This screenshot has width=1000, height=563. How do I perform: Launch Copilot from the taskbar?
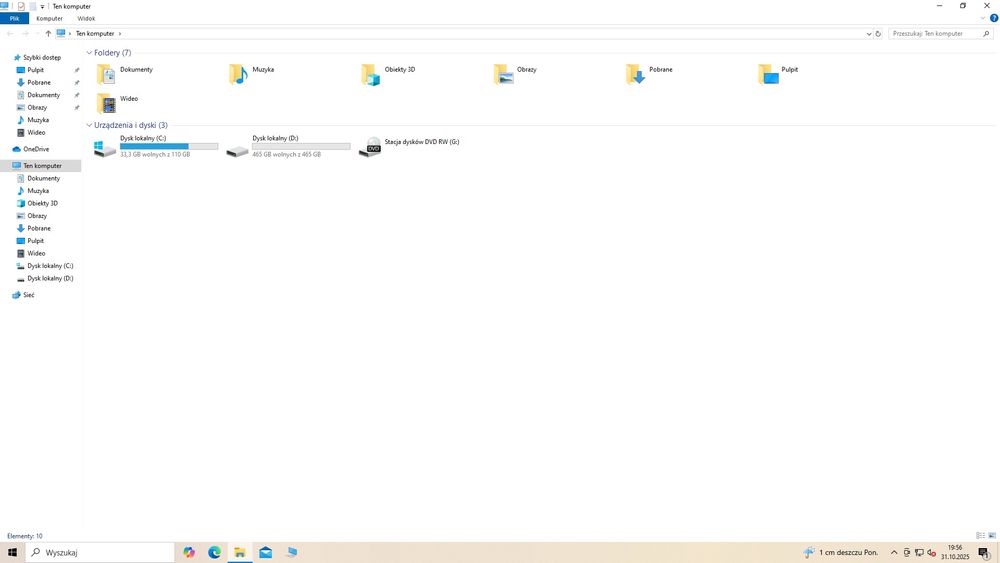point(189,552)
